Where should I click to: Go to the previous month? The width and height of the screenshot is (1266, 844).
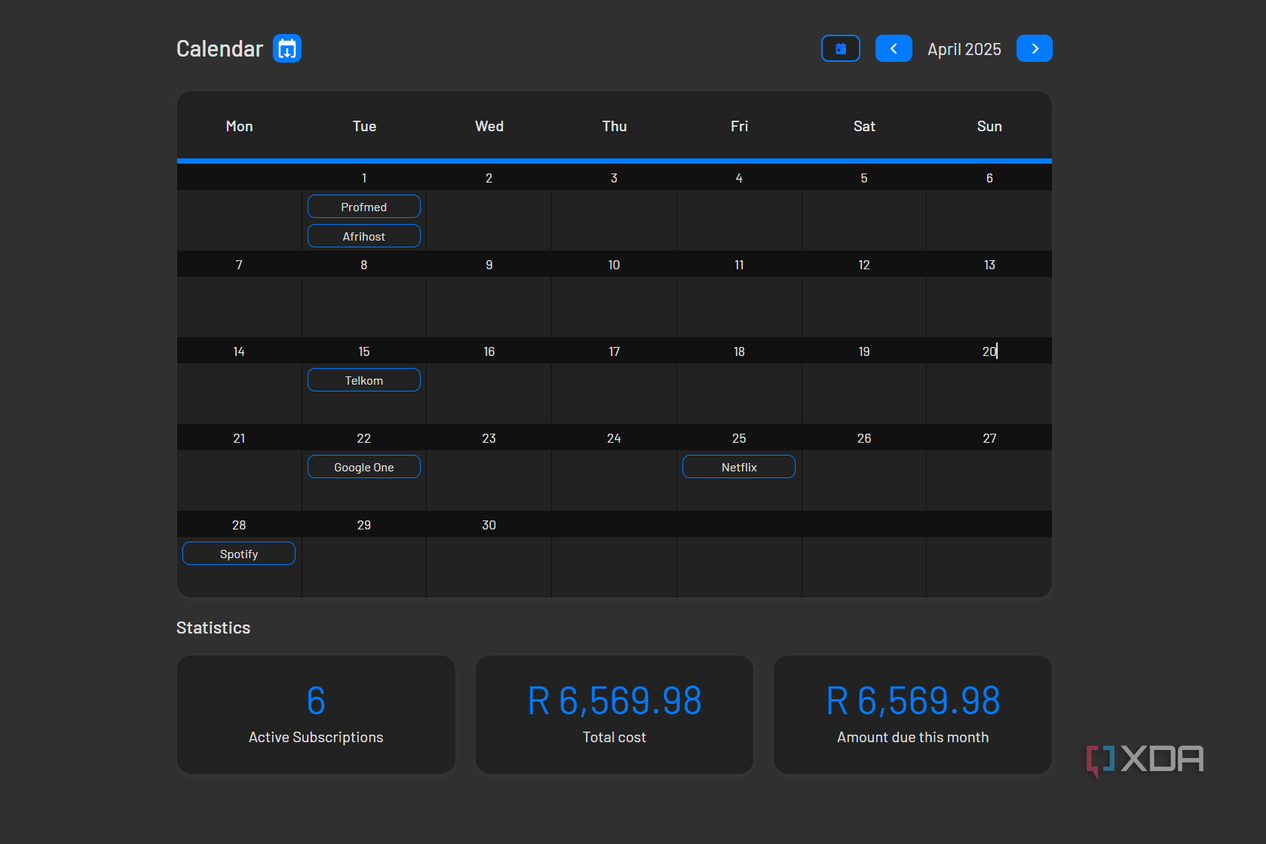pyautogui.click(x=894, y=48)
